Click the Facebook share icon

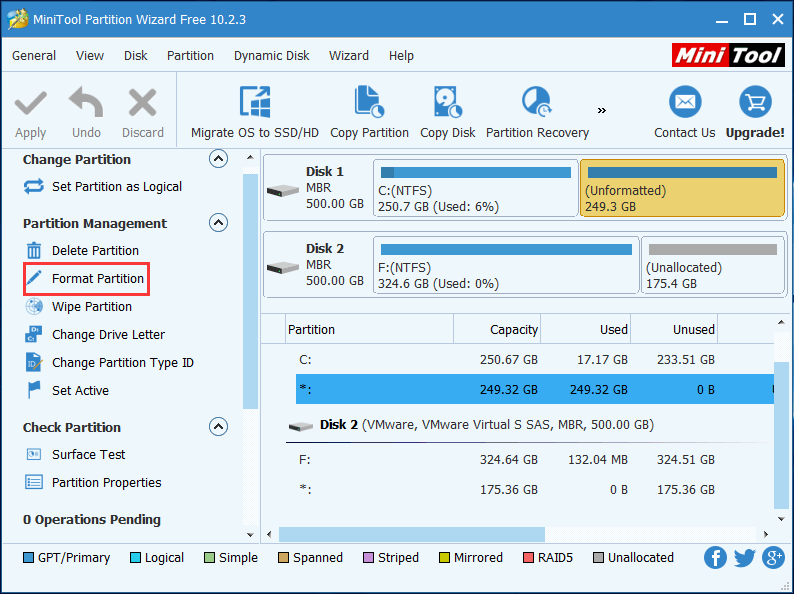pyautogui.click(x=715, y=558)
